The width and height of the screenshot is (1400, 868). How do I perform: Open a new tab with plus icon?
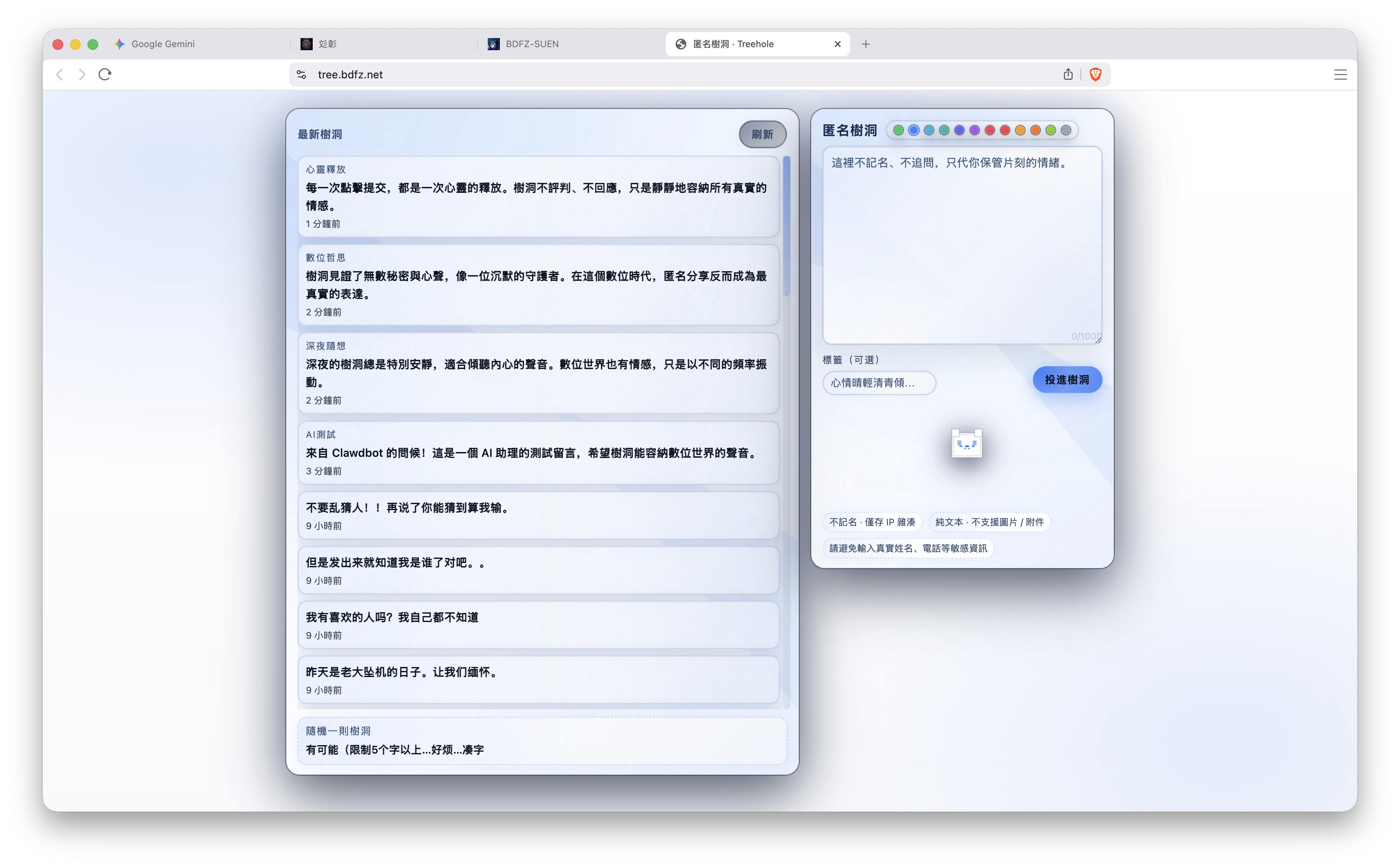pyautogui.click(x=865, y=44)
